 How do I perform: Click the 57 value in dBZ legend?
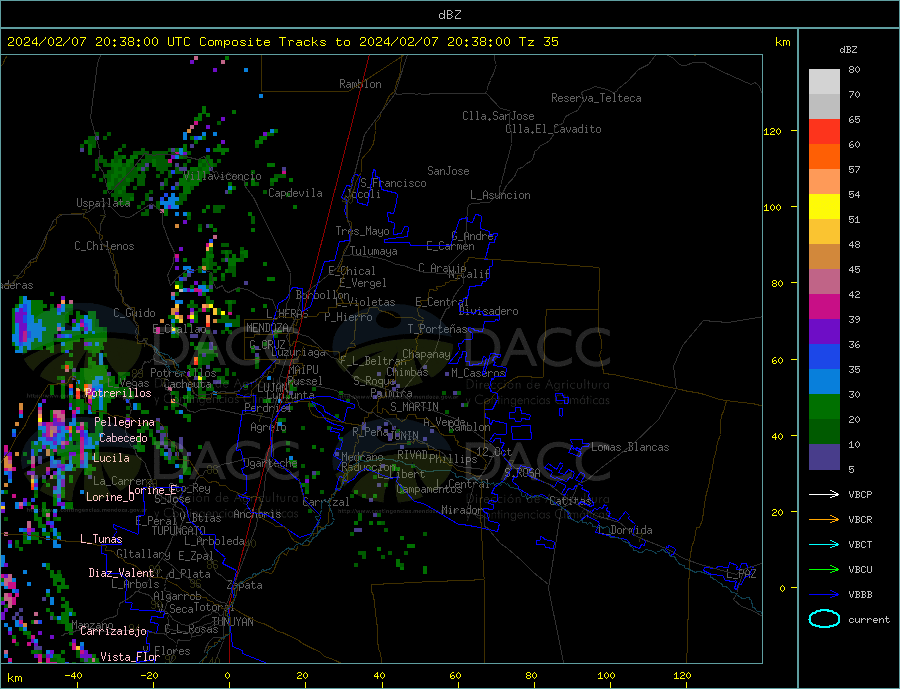(x=854, y=169)
